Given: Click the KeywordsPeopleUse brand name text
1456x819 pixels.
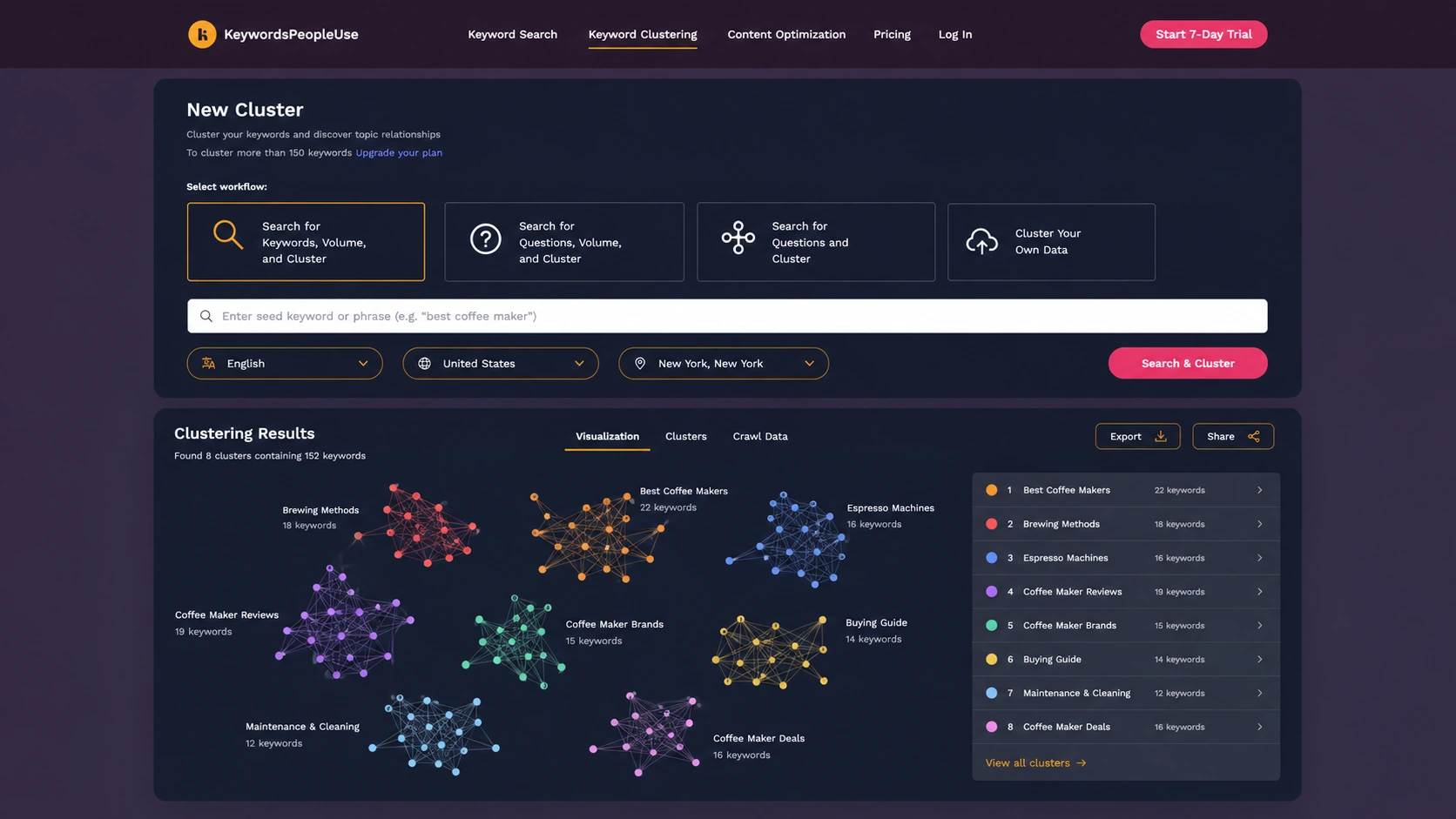Looking at the screenshot, I should [291, 34].
